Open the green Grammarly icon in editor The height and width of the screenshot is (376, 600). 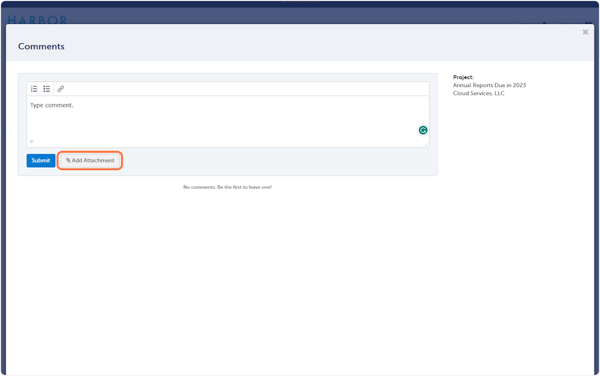[x=423, y=130]
